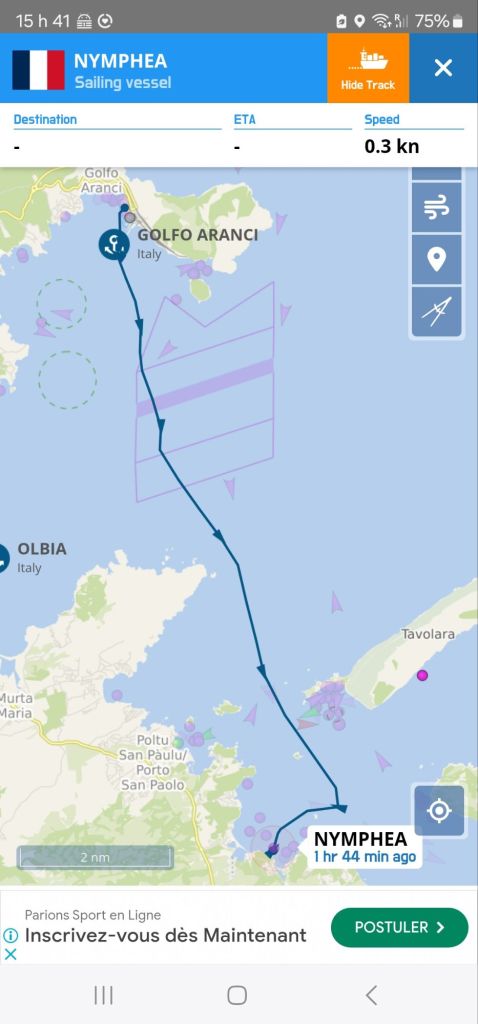Tap Android back button

click(371, 995)
